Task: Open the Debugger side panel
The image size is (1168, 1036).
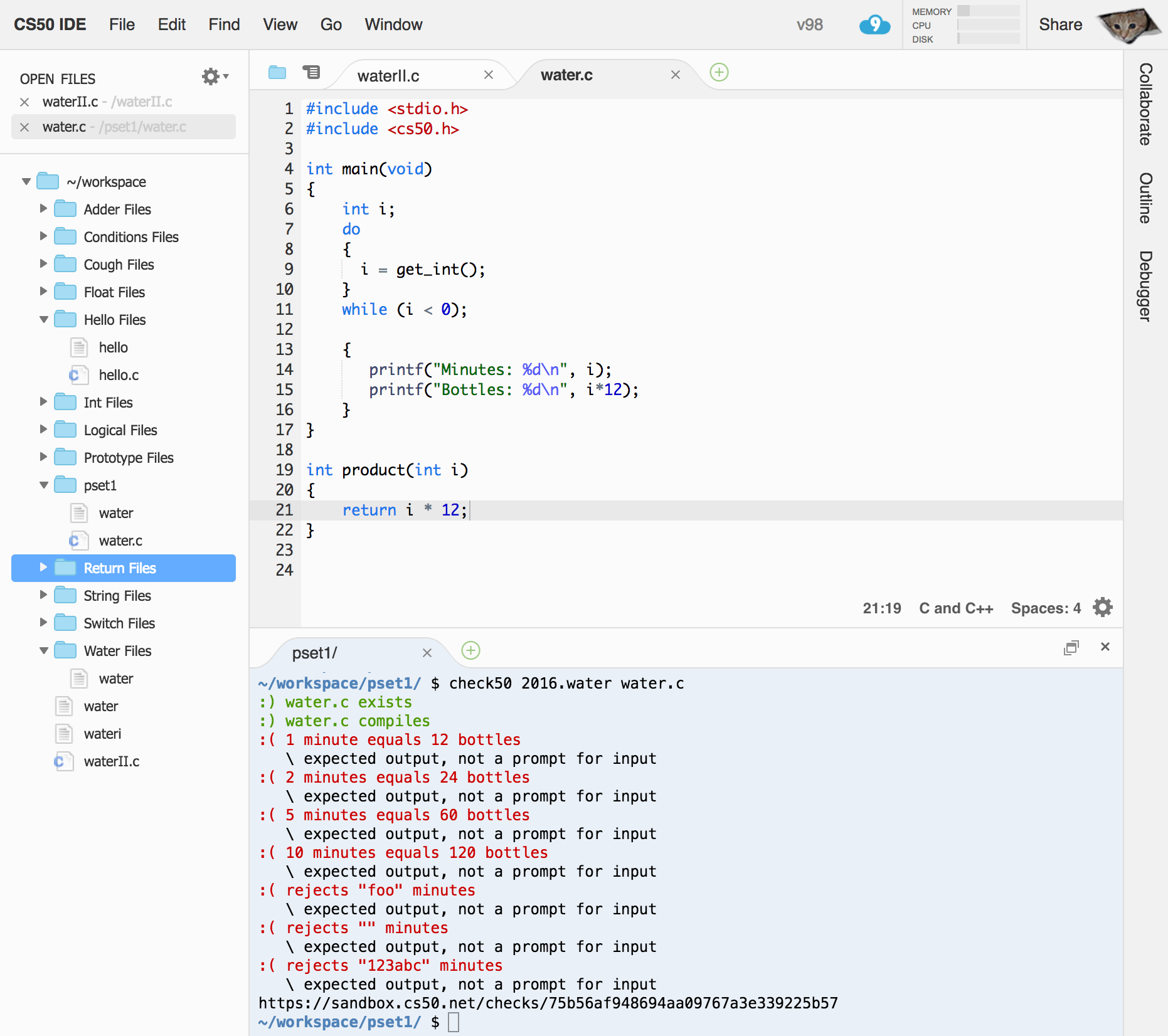Action: [x=1145, y=286]
